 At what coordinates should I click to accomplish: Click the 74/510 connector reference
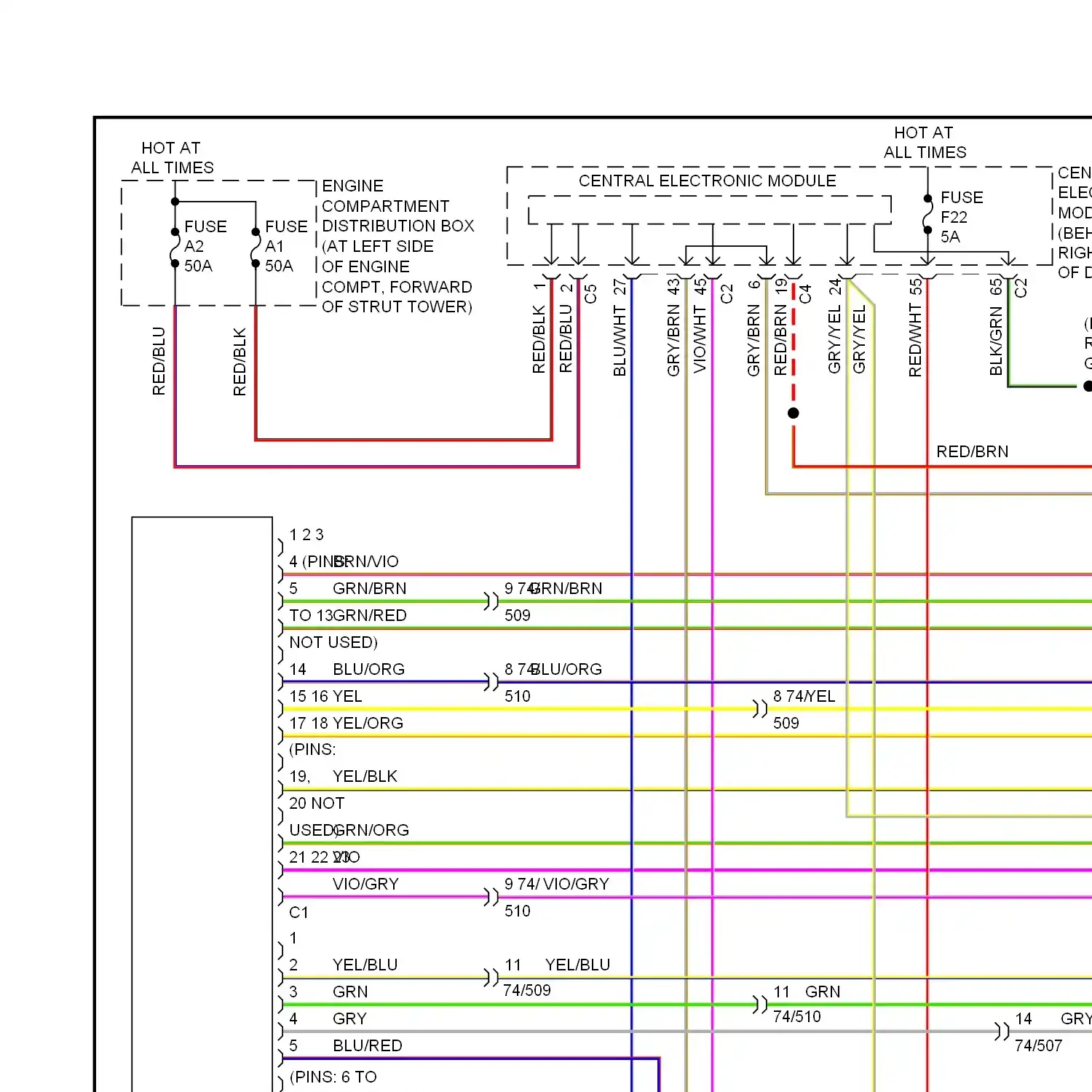796,1016
